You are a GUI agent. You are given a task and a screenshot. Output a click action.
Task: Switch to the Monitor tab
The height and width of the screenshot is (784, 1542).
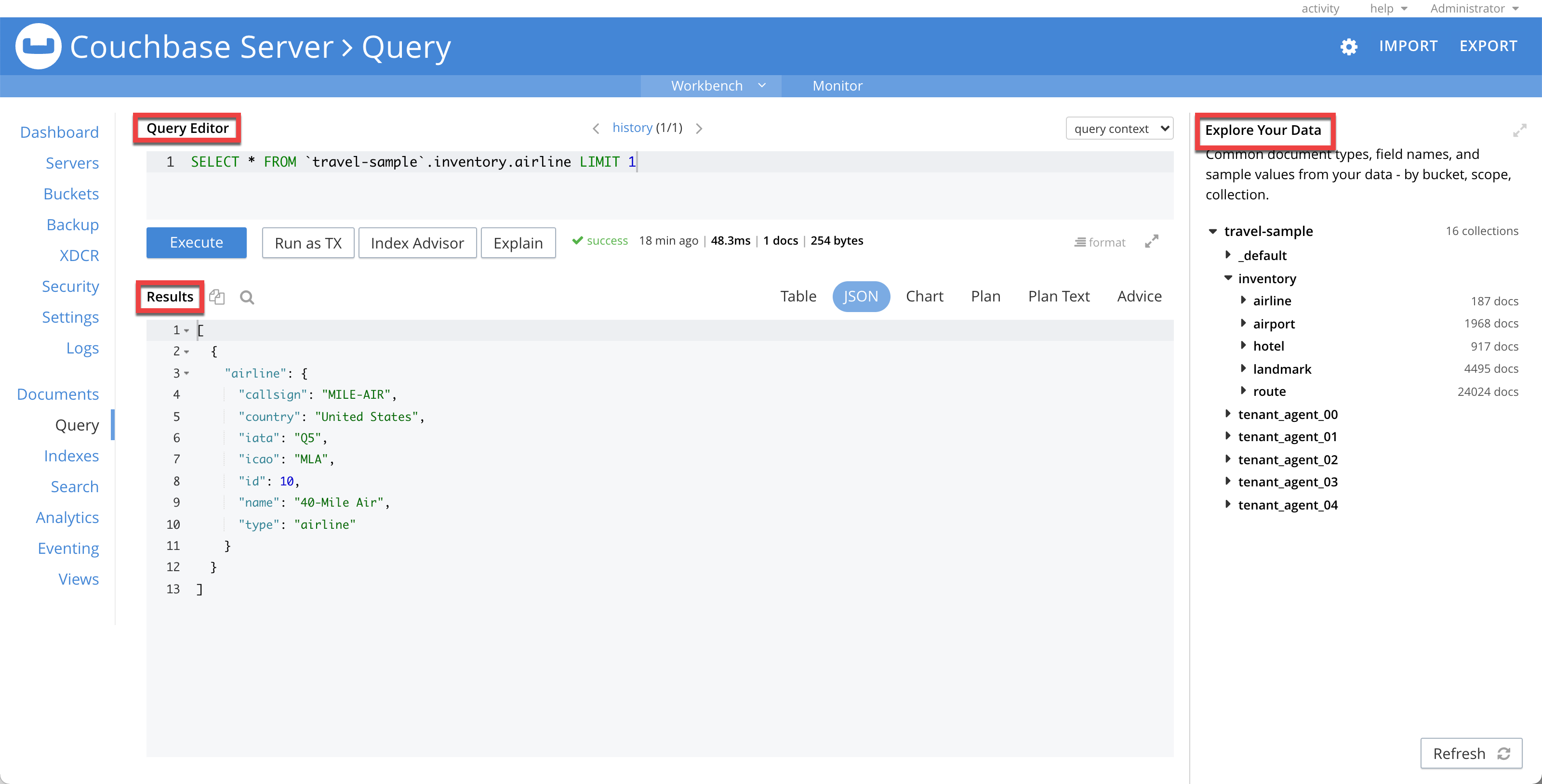[837, 86]
